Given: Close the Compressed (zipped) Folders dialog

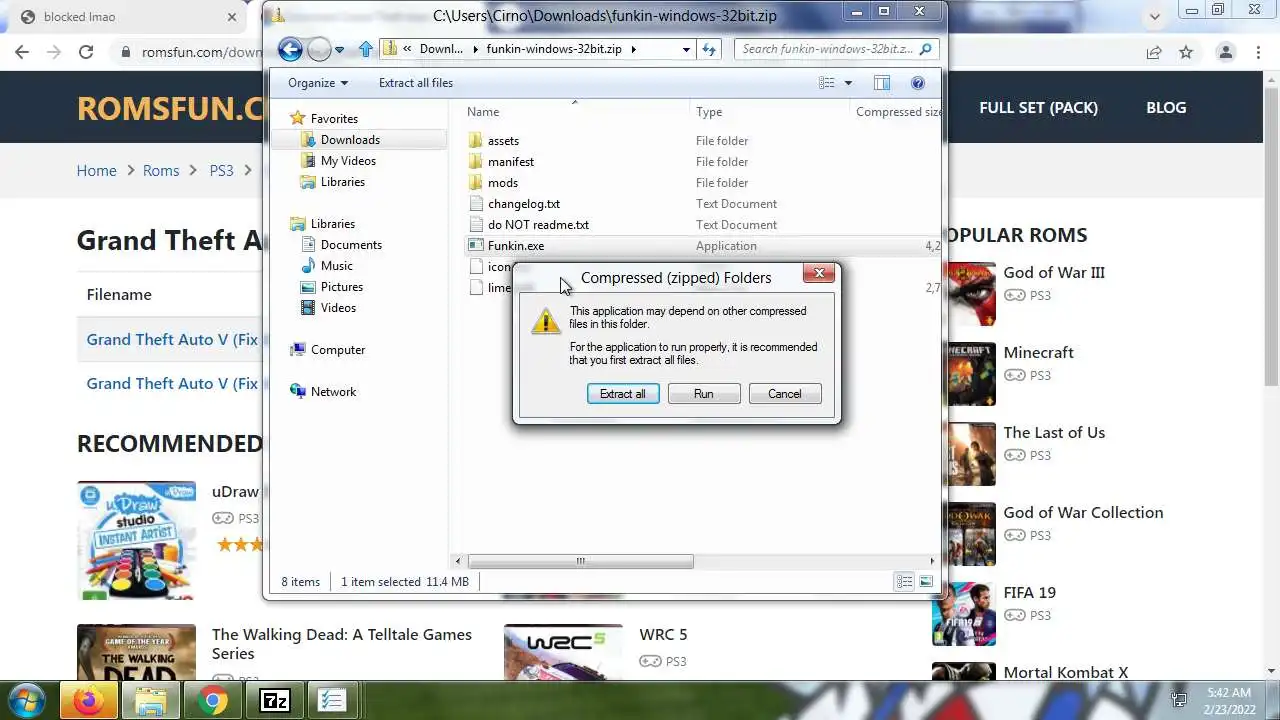Looking at the screenshot, I should (x=819, y=273).
